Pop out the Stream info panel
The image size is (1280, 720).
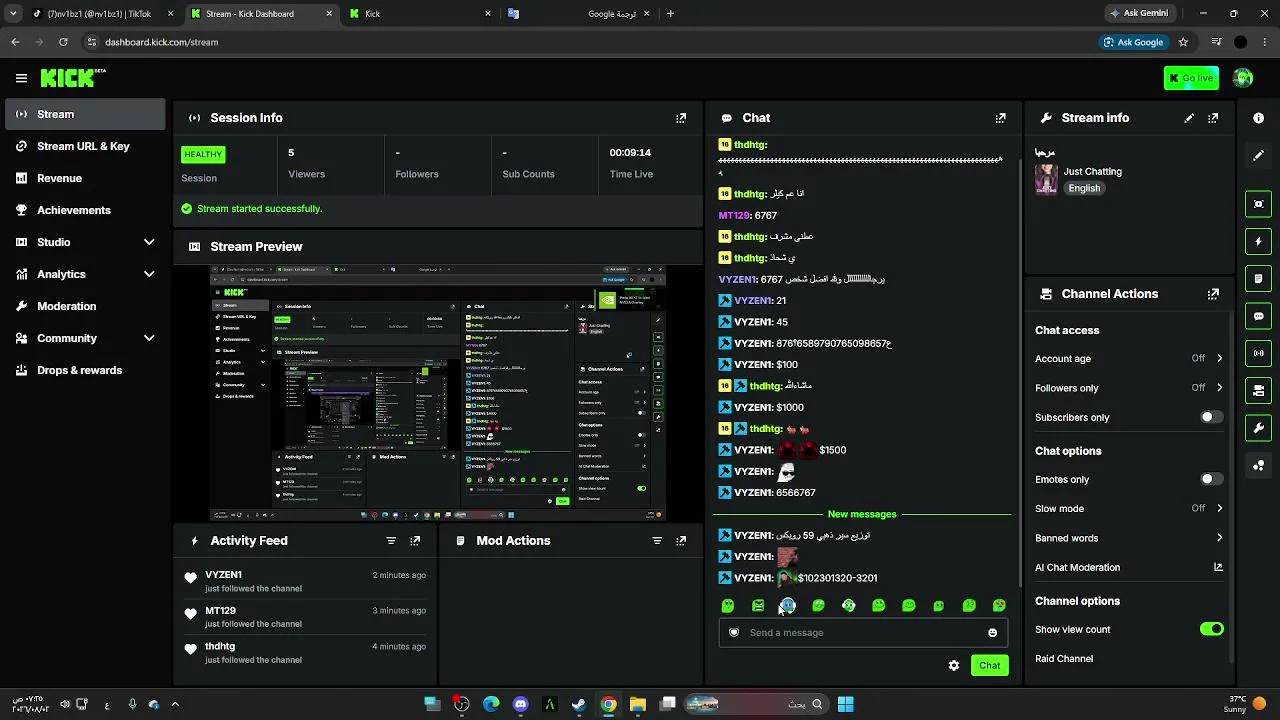(1213, 118)
